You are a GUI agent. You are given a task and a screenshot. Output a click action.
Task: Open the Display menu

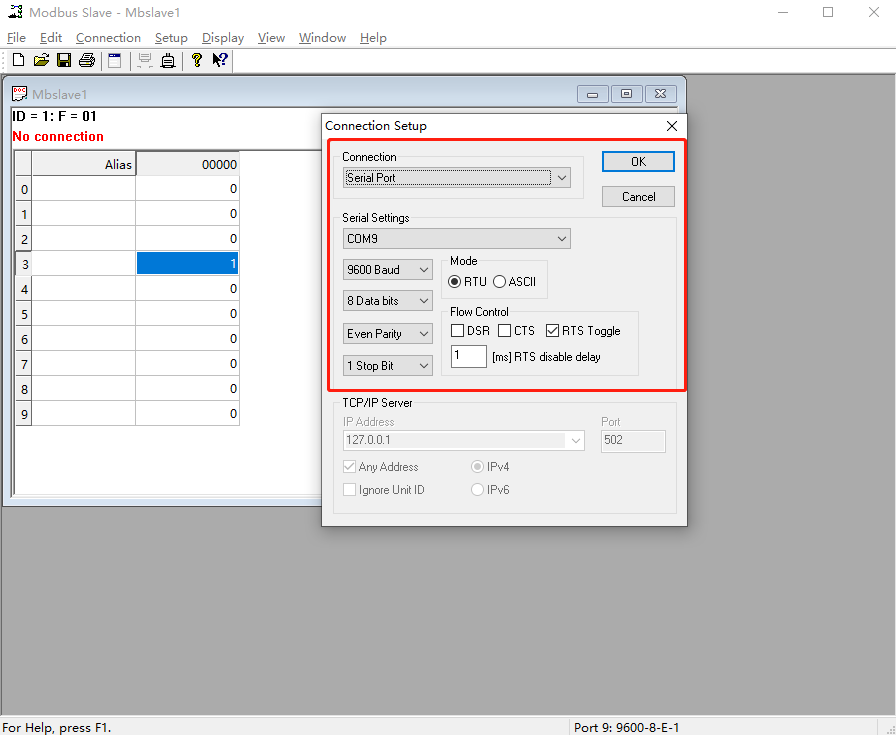pos(222,38)
